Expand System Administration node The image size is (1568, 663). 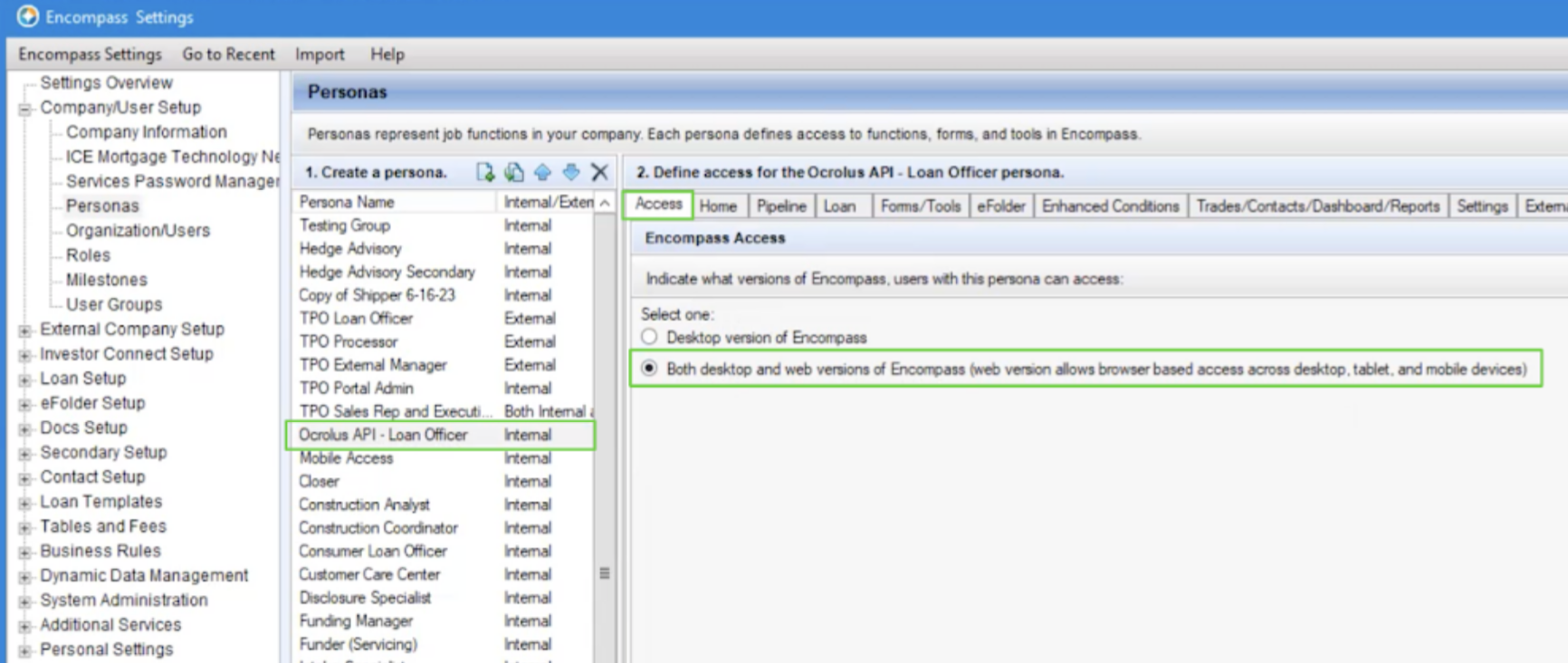pyautogui.click(x=25, y=601)
